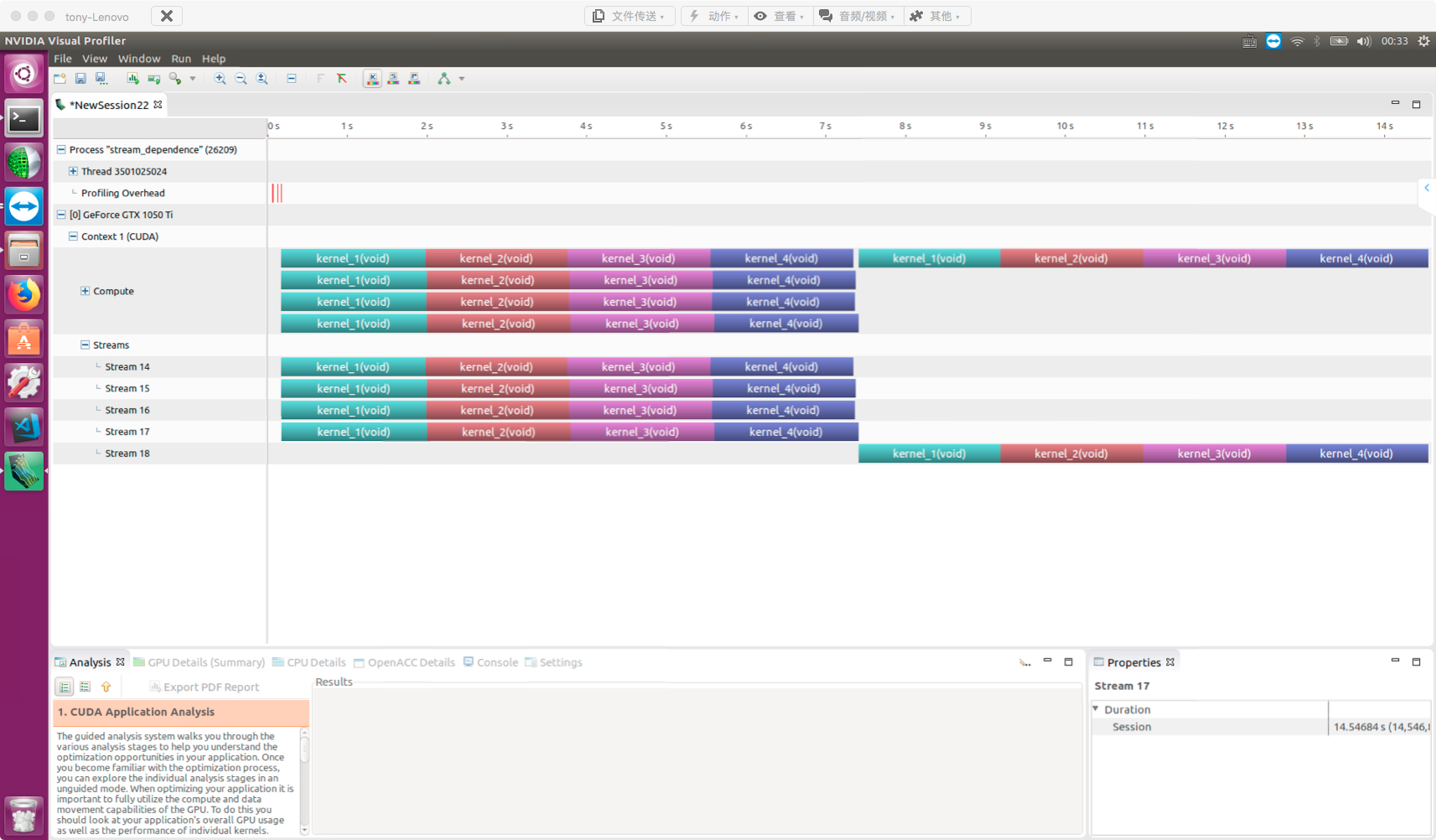This screenshot has height=840, width=1436.
Task: Toggle the P process color mode button
Action: 414,79
